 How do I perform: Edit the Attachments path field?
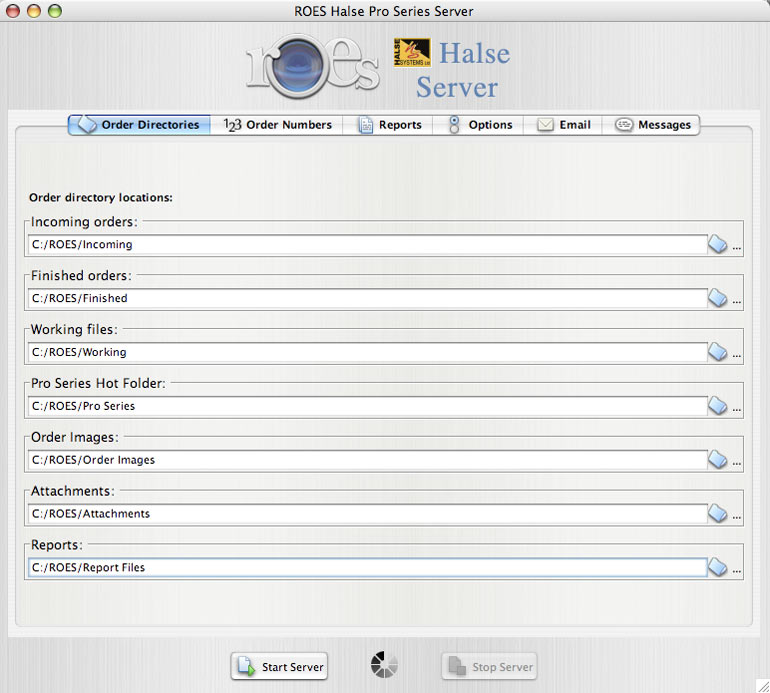click(x=367, y=514)
